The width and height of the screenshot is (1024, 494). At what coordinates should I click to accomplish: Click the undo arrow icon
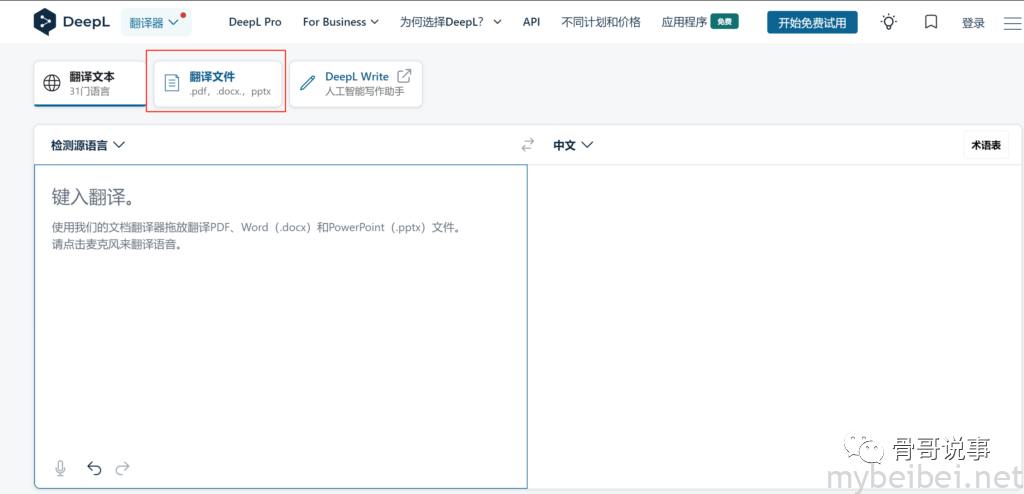pos(95,468)
